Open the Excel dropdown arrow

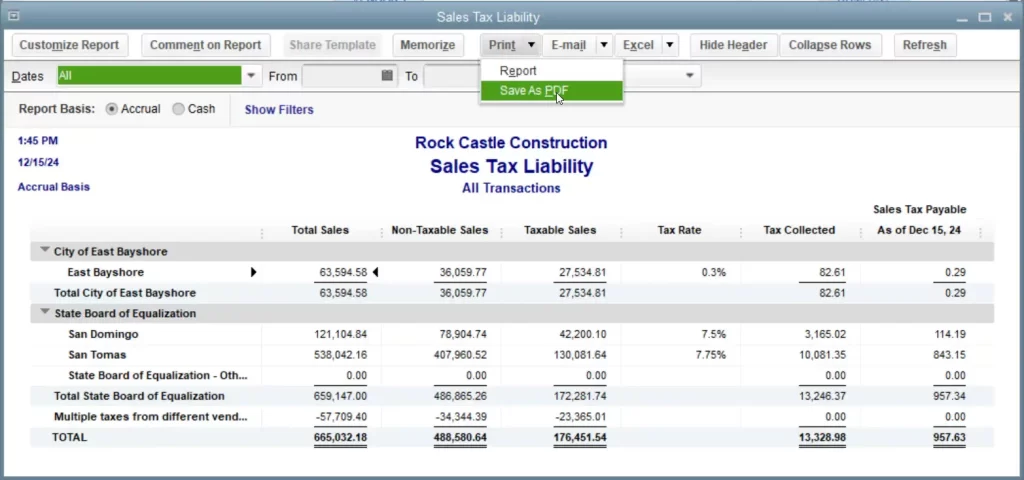668,45
